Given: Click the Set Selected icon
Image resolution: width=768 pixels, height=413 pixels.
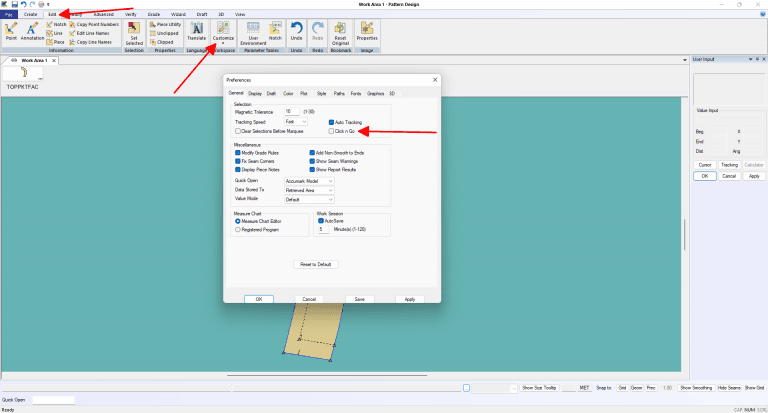Looking at the screenshot, I should click(134, 33).
